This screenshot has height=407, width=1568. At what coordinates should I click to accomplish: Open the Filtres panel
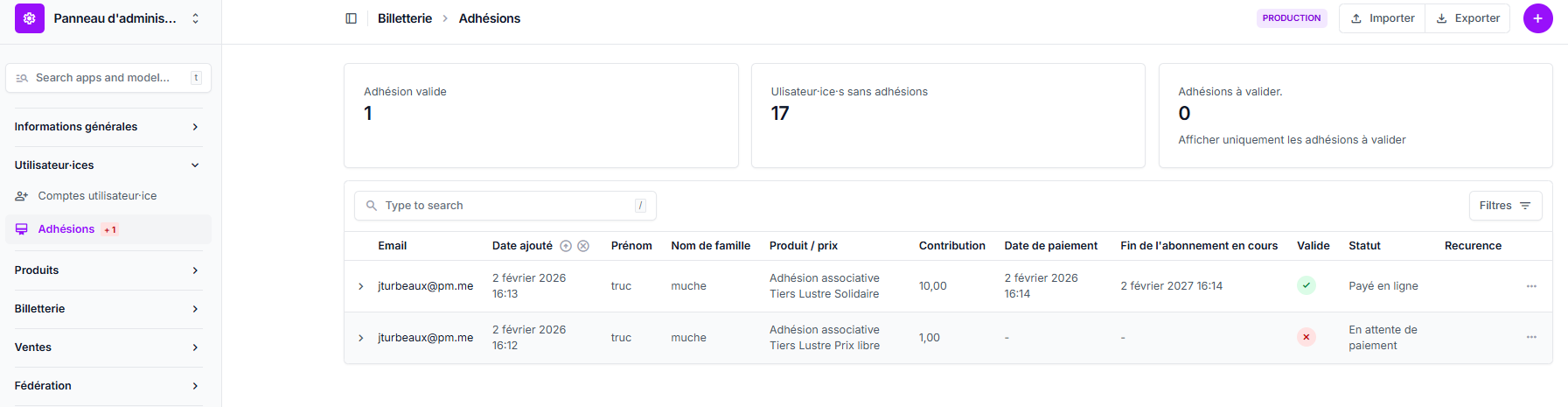[1505, 206]
